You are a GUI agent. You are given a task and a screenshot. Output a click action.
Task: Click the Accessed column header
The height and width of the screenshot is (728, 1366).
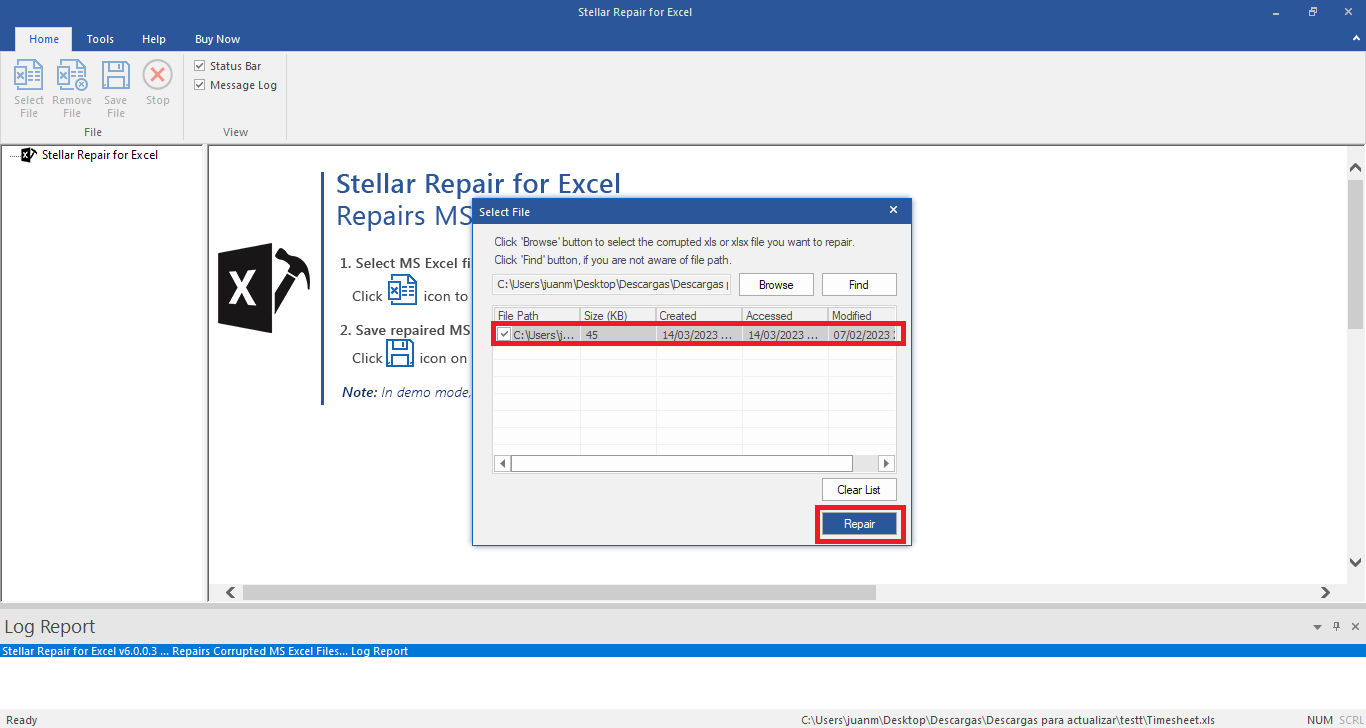pos(785,316)
